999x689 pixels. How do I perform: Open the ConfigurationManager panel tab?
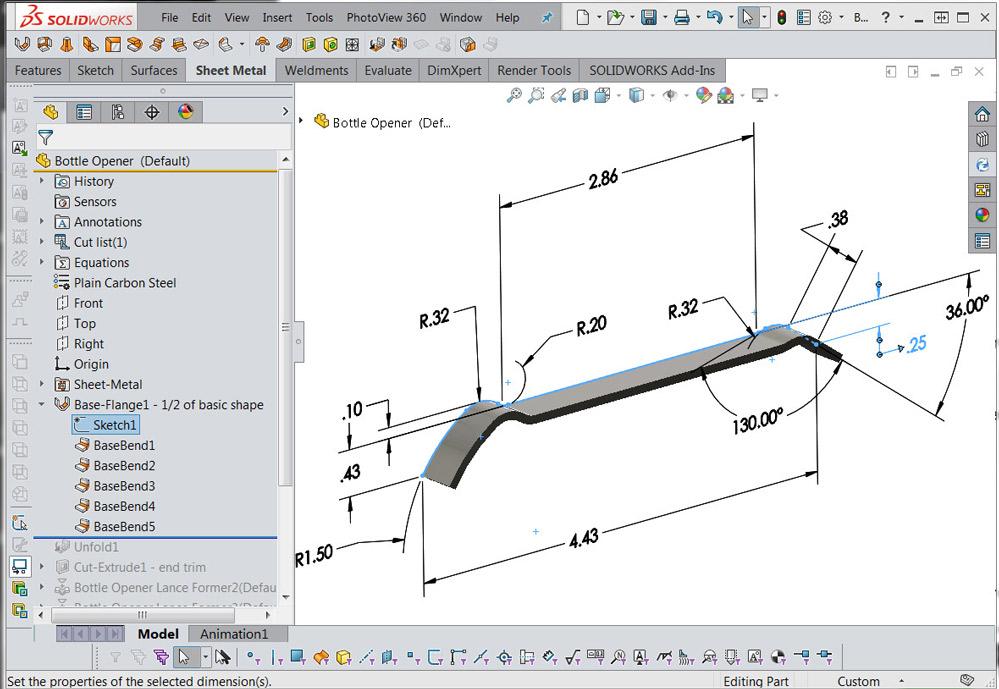[118, 112]
